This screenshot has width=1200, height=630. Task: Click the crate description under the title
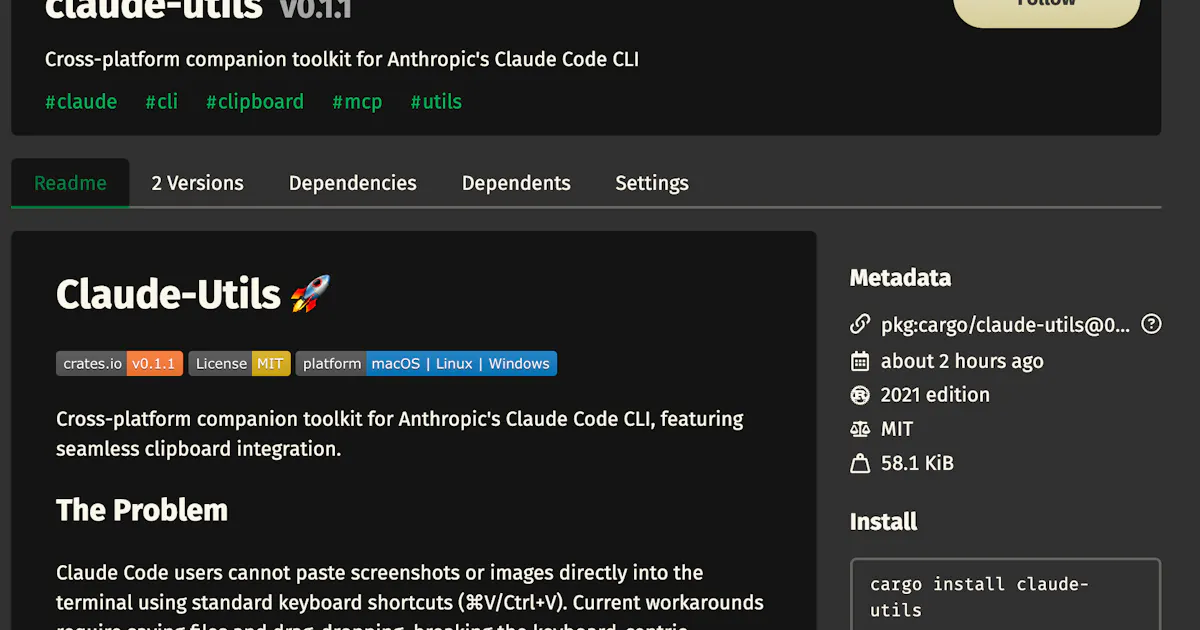[342, 59]
